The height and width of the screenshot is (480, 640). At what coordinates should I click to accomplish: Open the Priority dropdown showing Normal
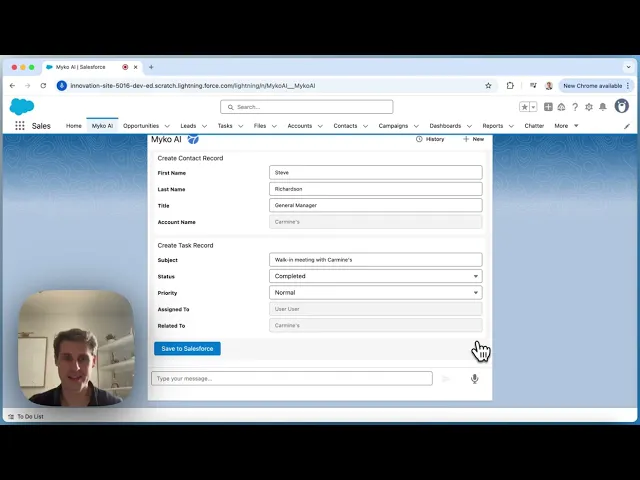[x=376, y=292]
